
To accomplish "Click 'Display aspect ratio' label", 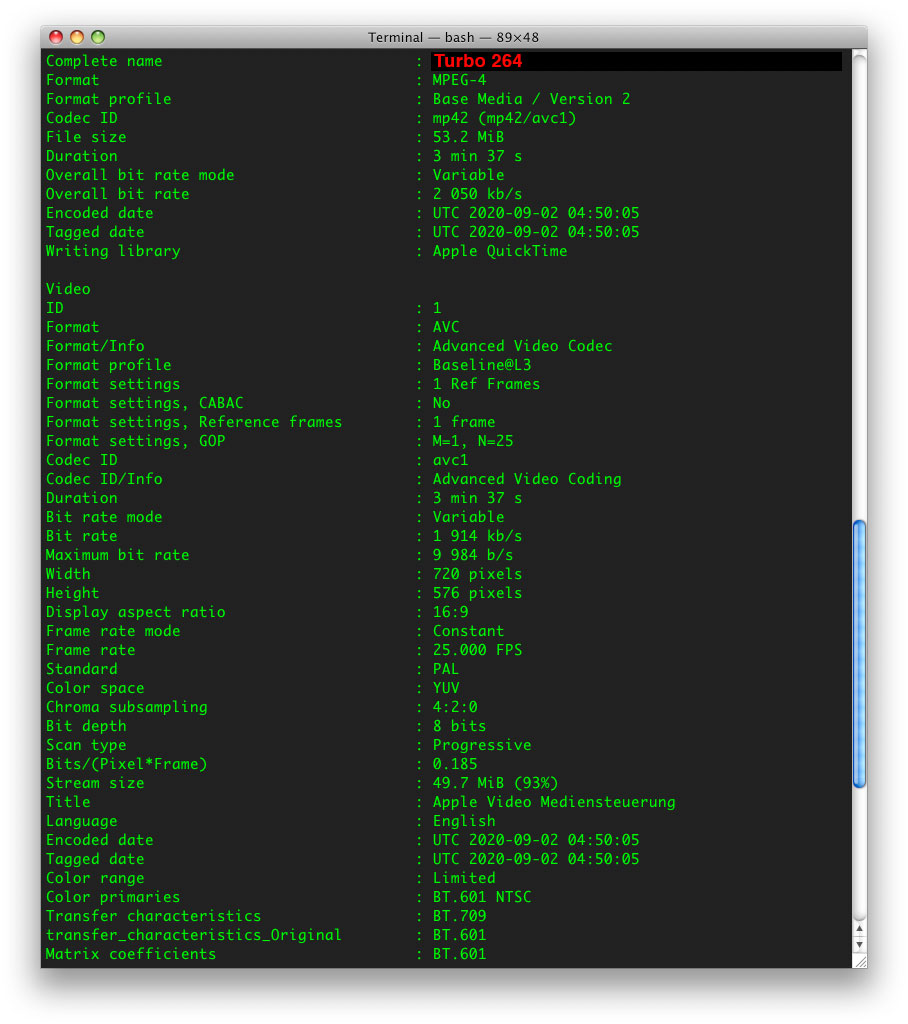I will click(x=135, y=612).
